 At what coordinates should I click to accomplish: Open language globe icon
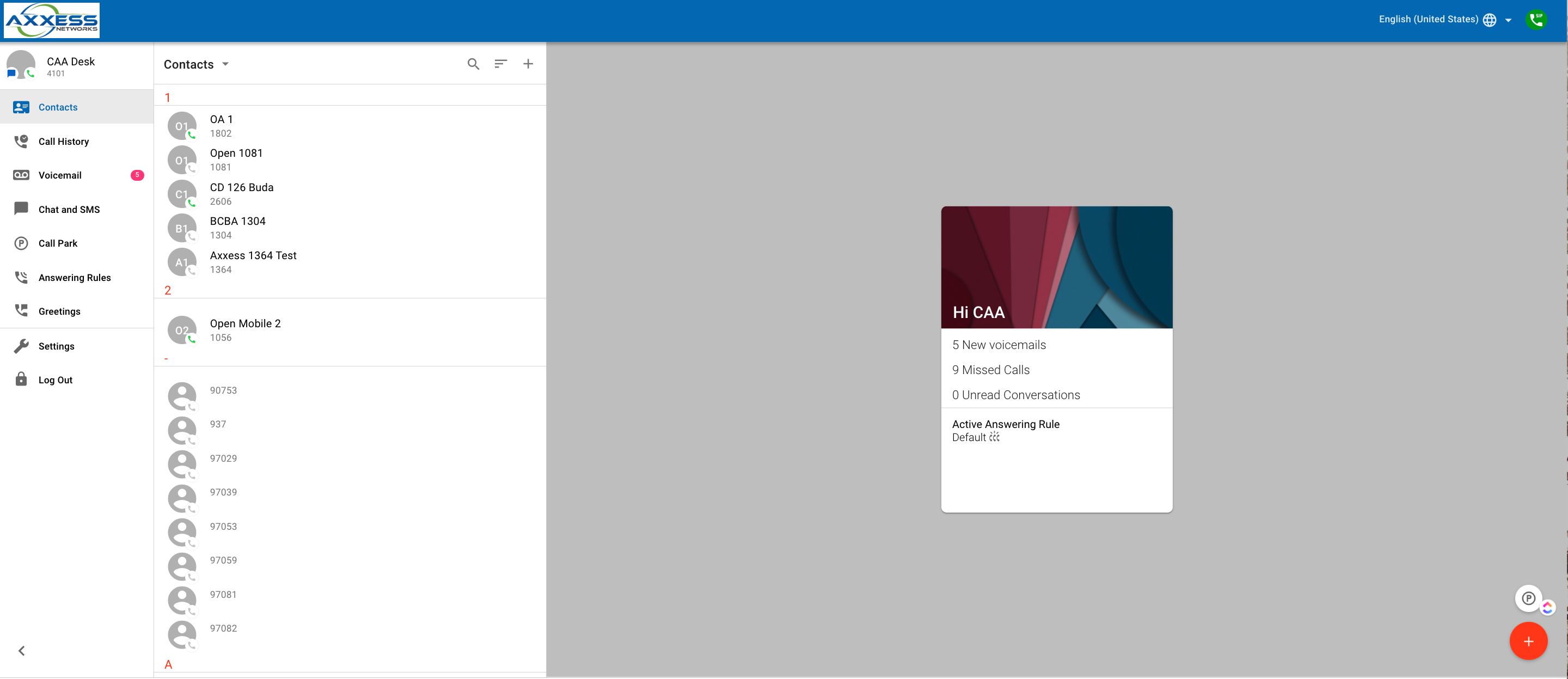click(x=1490, y=20)
